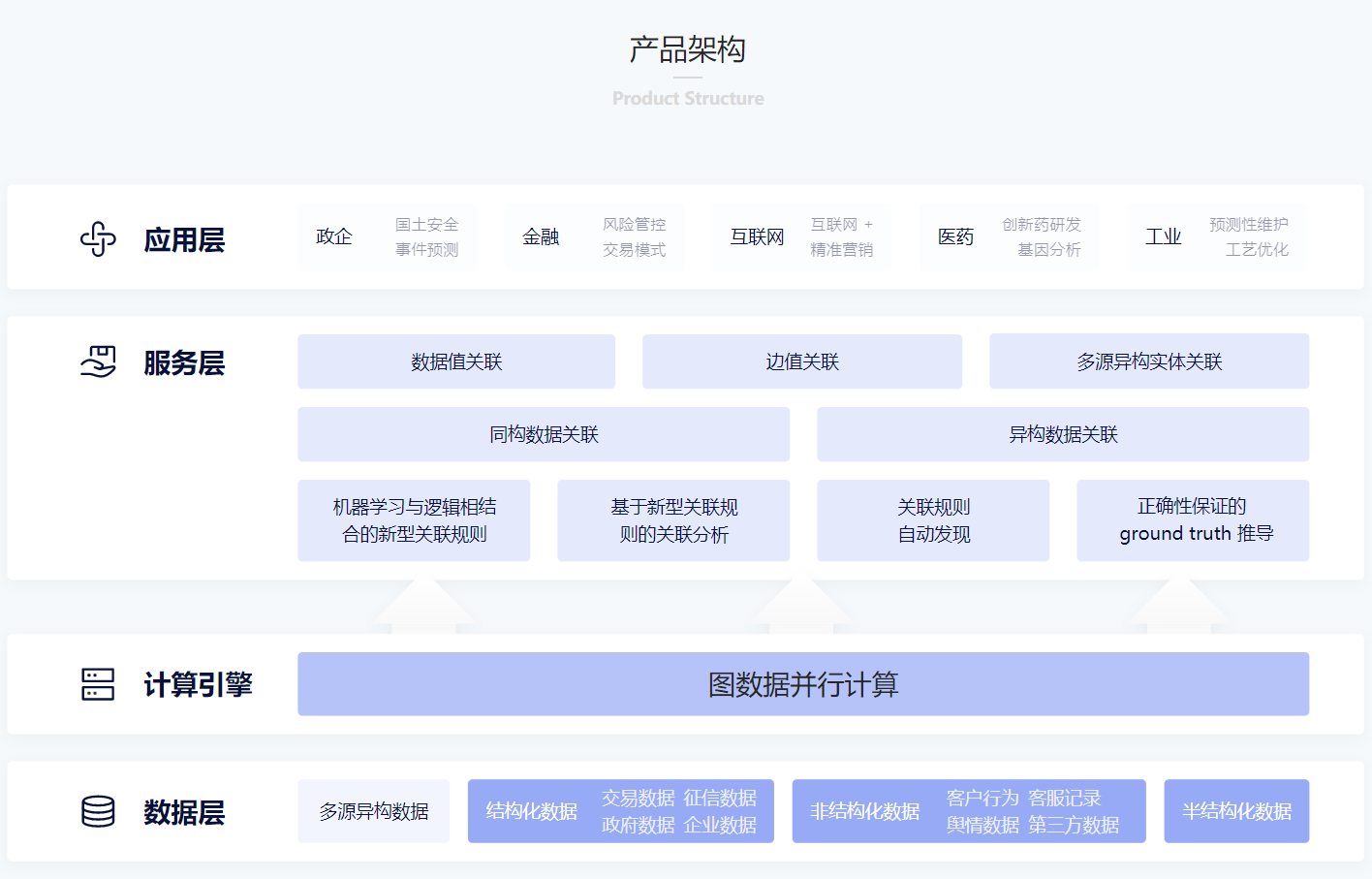Click the 第三方数据 text
The height and width of the screenshot is (879, 1372).
coord(1074,825)
